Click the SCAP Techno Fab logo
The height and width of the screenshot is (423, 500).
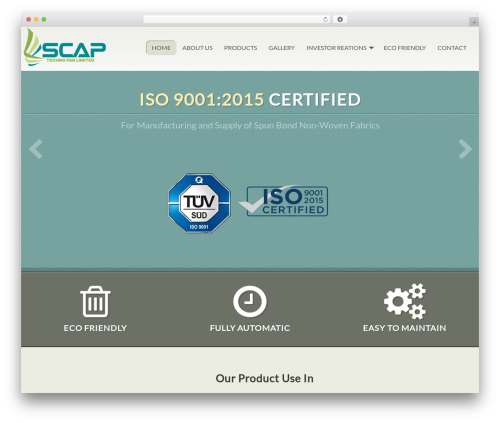click(x=65, y=47)
